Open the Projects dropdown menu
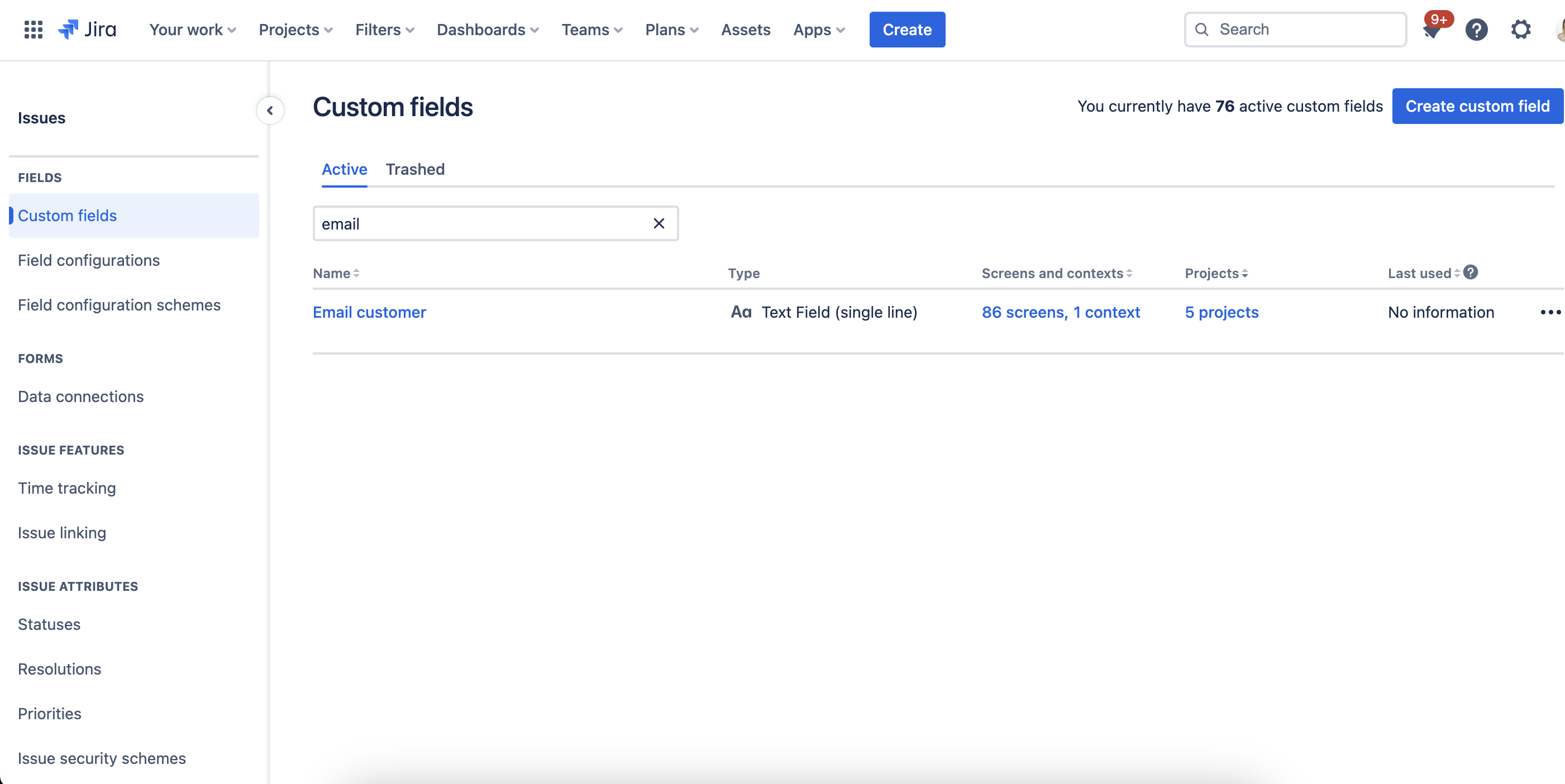The image size is (1565, 784). pos(295,29)
